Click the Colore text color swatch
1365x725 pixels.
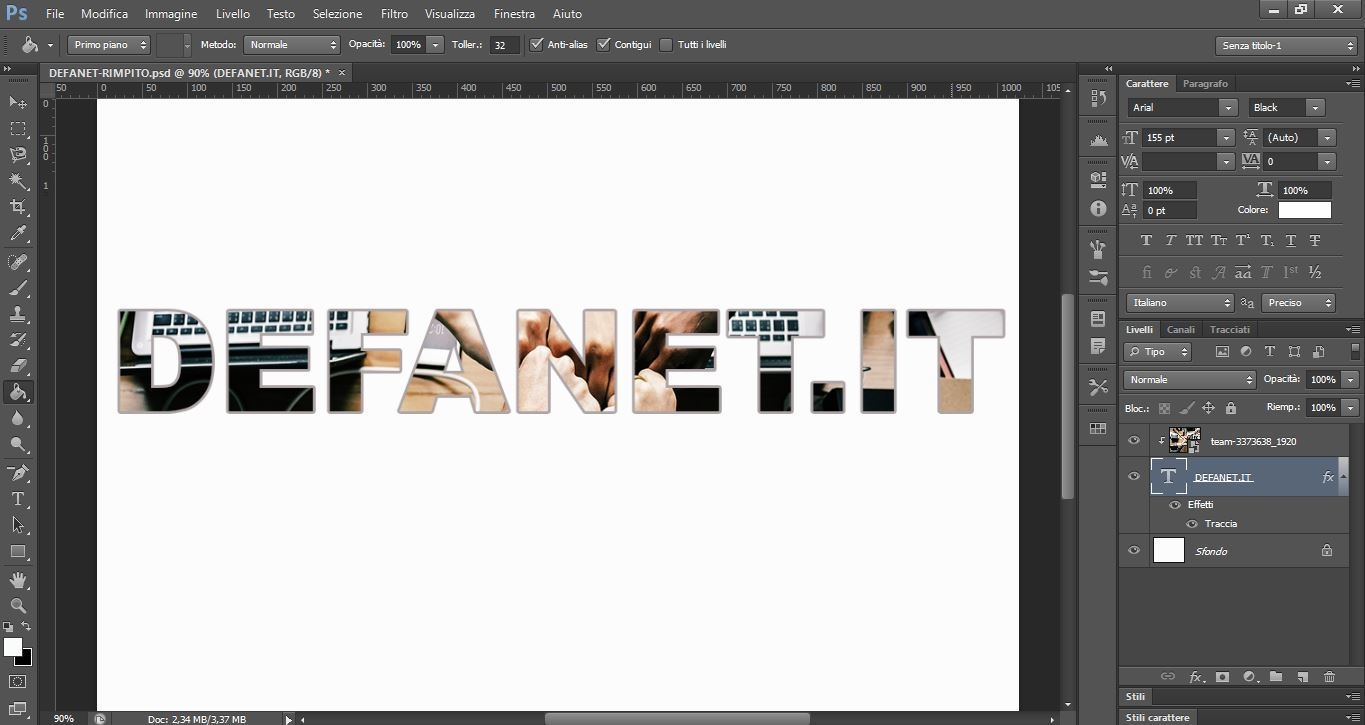[x=1305, y=210]
